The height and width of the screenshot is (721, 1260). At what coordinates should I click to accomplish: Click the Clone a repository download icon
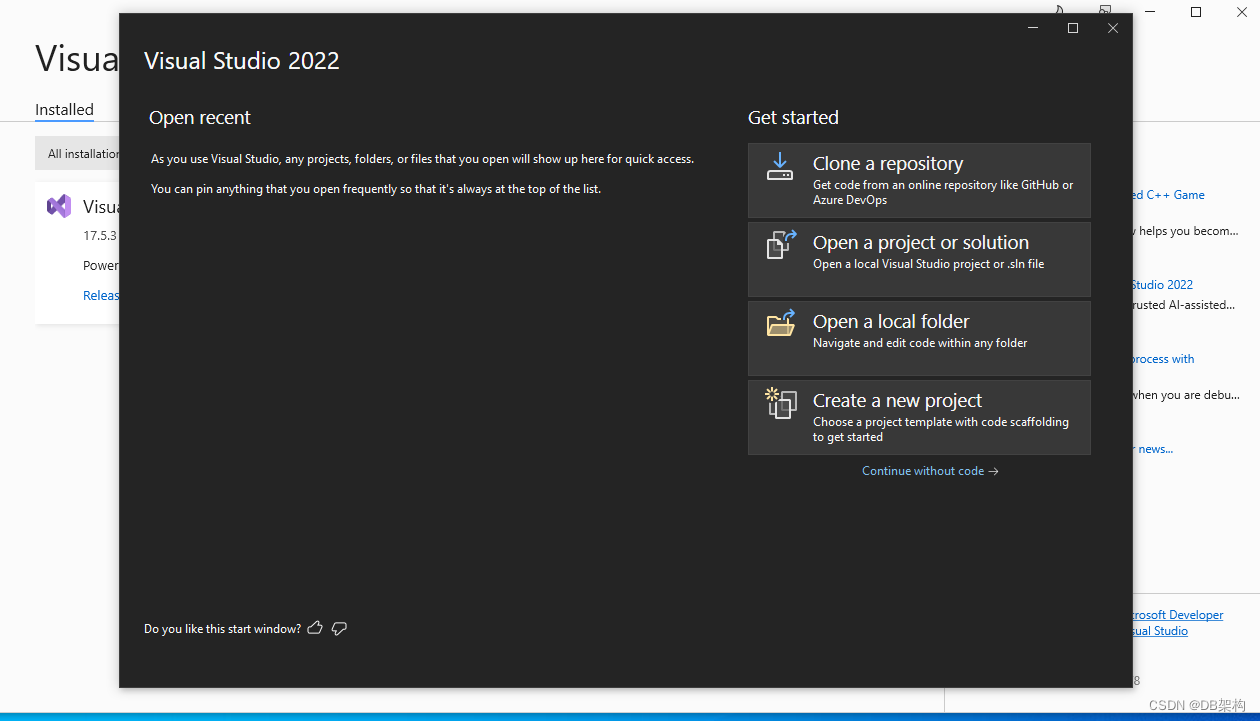[780, 166]
